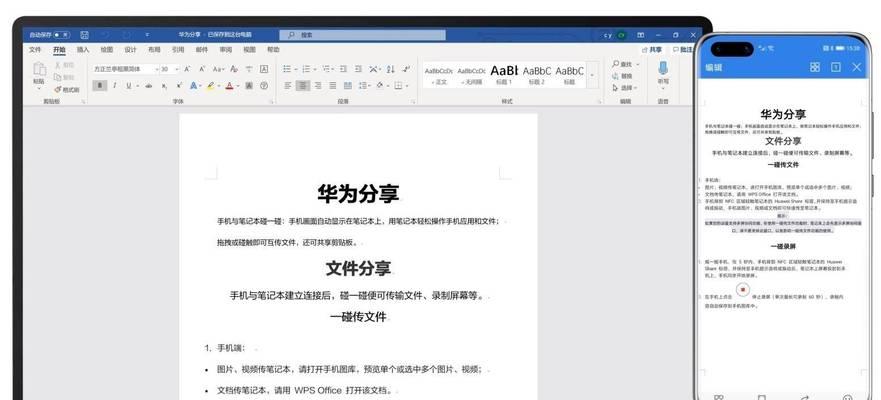This screenshot has width=881, height=400.
Task: Toggle subscript formatting
Action: (x=164, y=86)
